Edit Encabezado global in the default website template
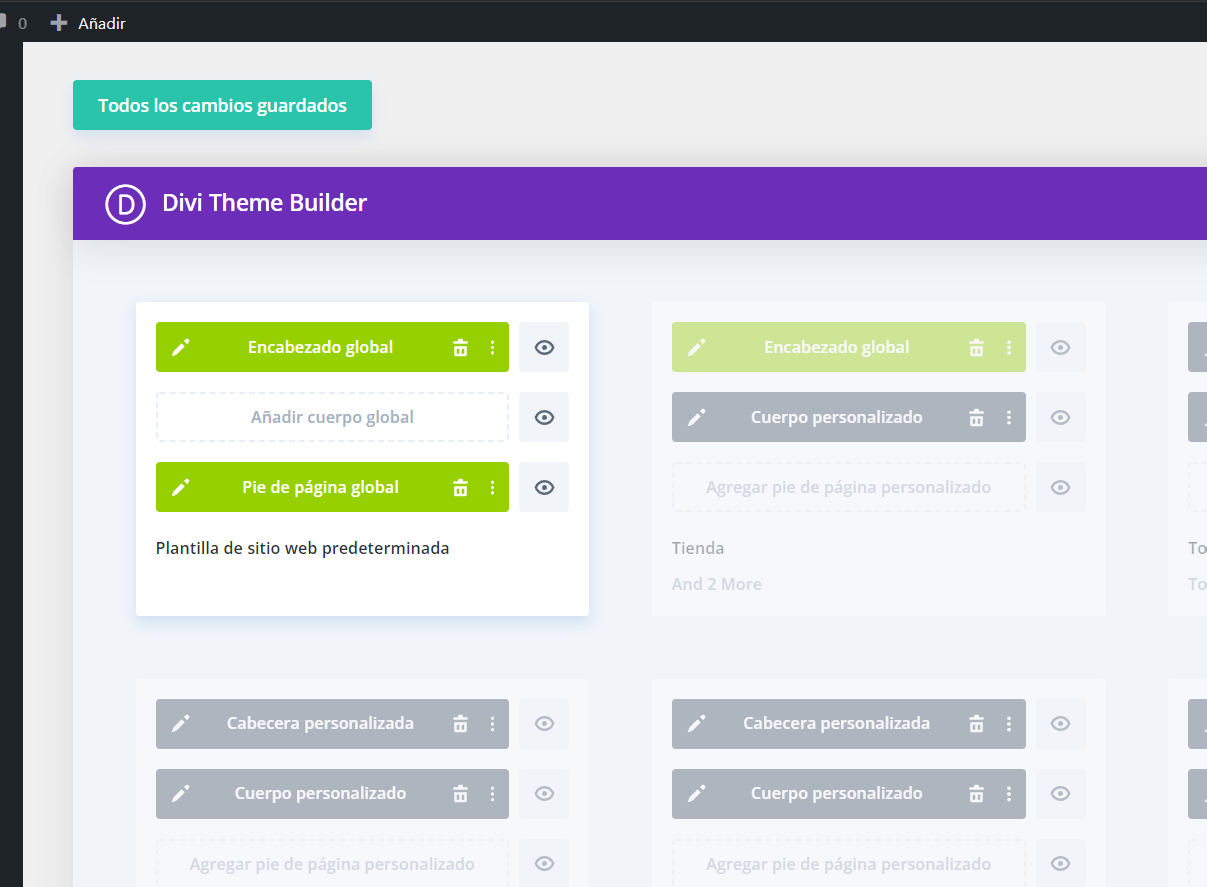The image size is (1207, 887). pos(180,347)
